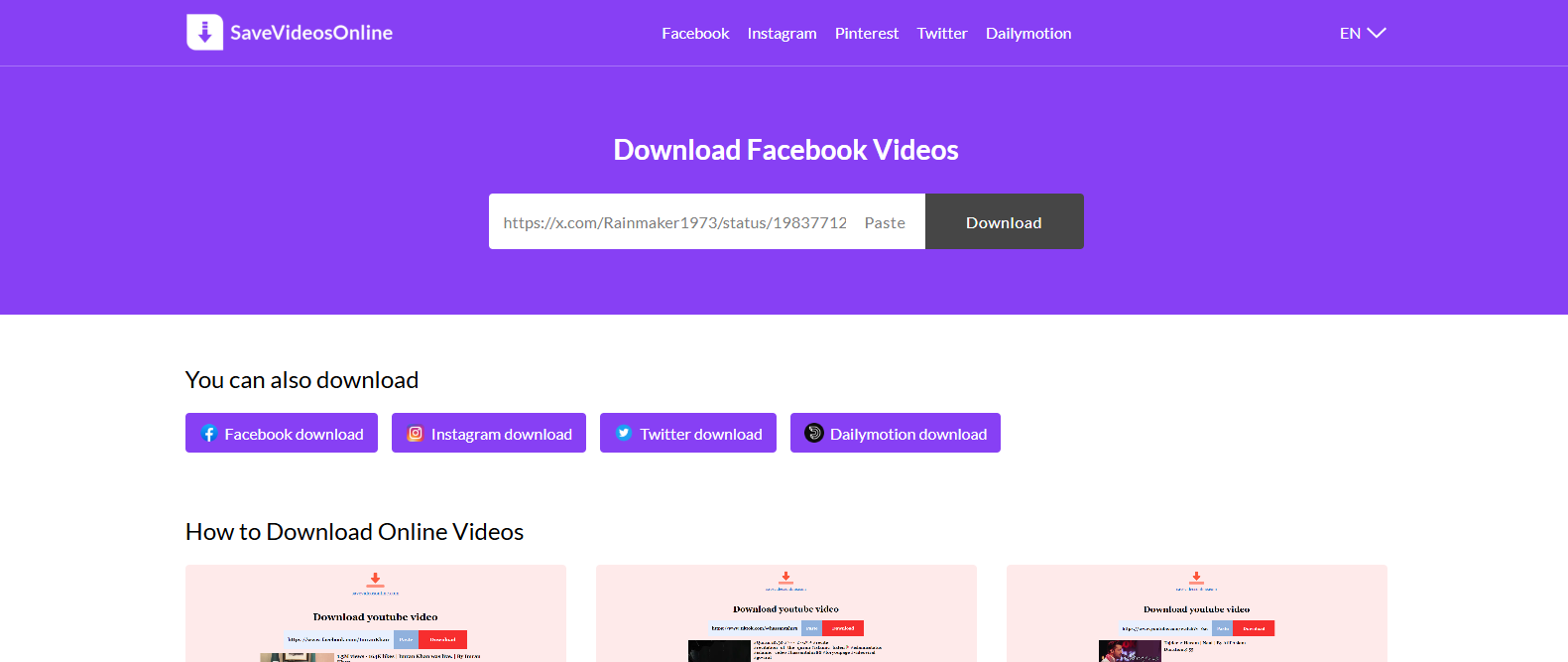
Task: Click the Facebook icon in download button
Action: click(209, 434)
